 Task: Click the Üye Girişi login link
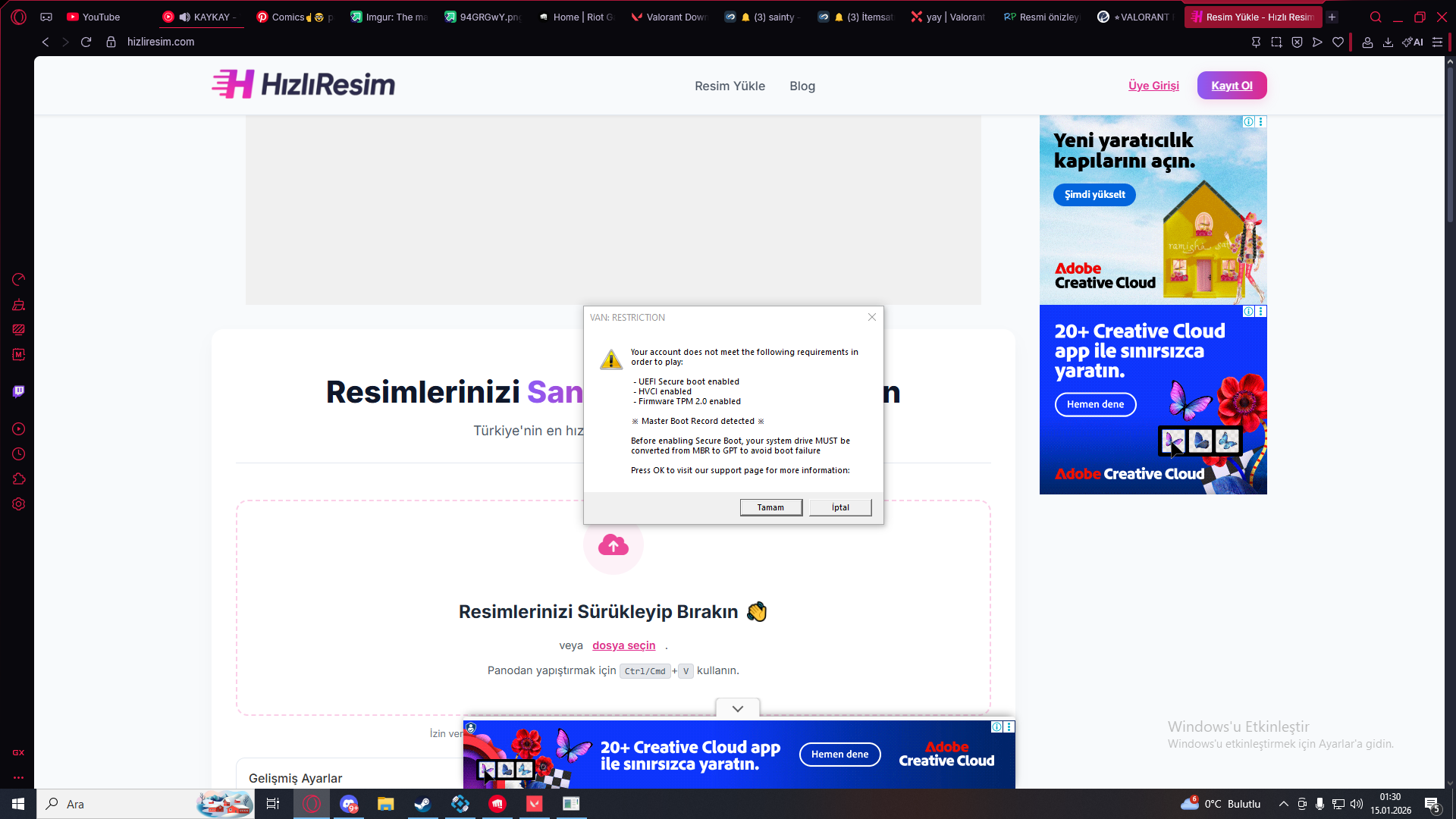[x=1153, y=86]
